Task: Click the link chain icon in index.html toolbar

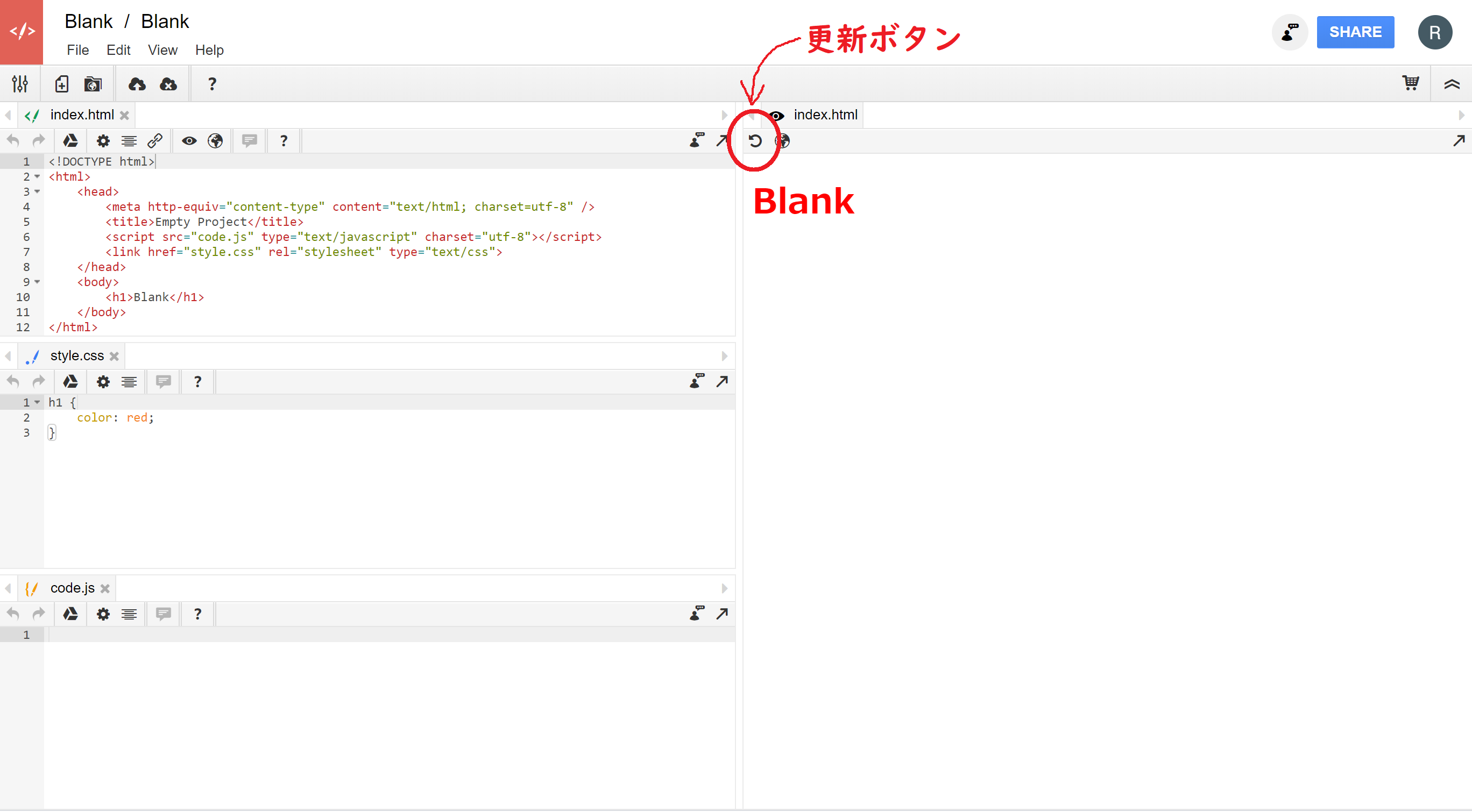Action: [x=155, y=140]
